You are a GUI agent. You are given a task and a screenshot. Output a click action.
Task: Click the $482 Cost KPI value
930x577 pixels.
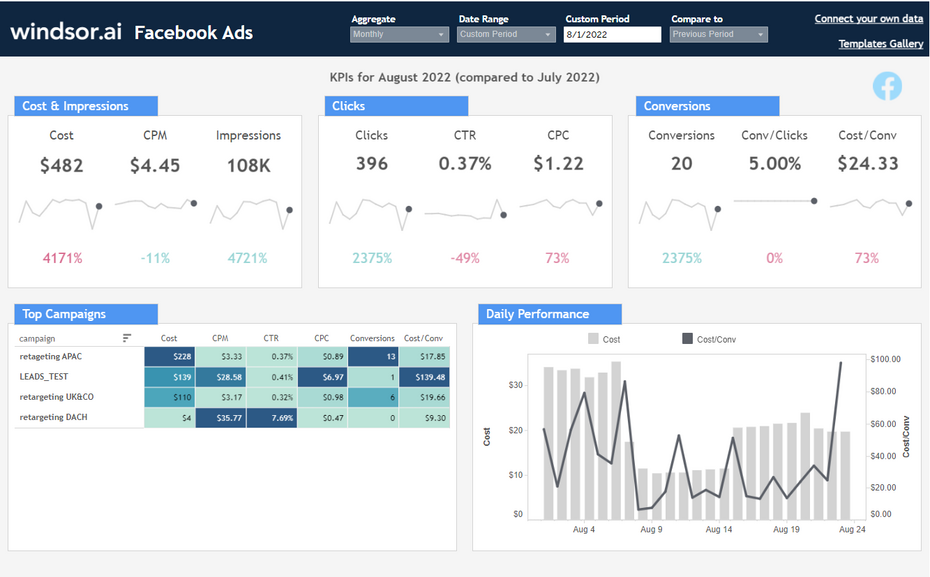tap(62, 165)
